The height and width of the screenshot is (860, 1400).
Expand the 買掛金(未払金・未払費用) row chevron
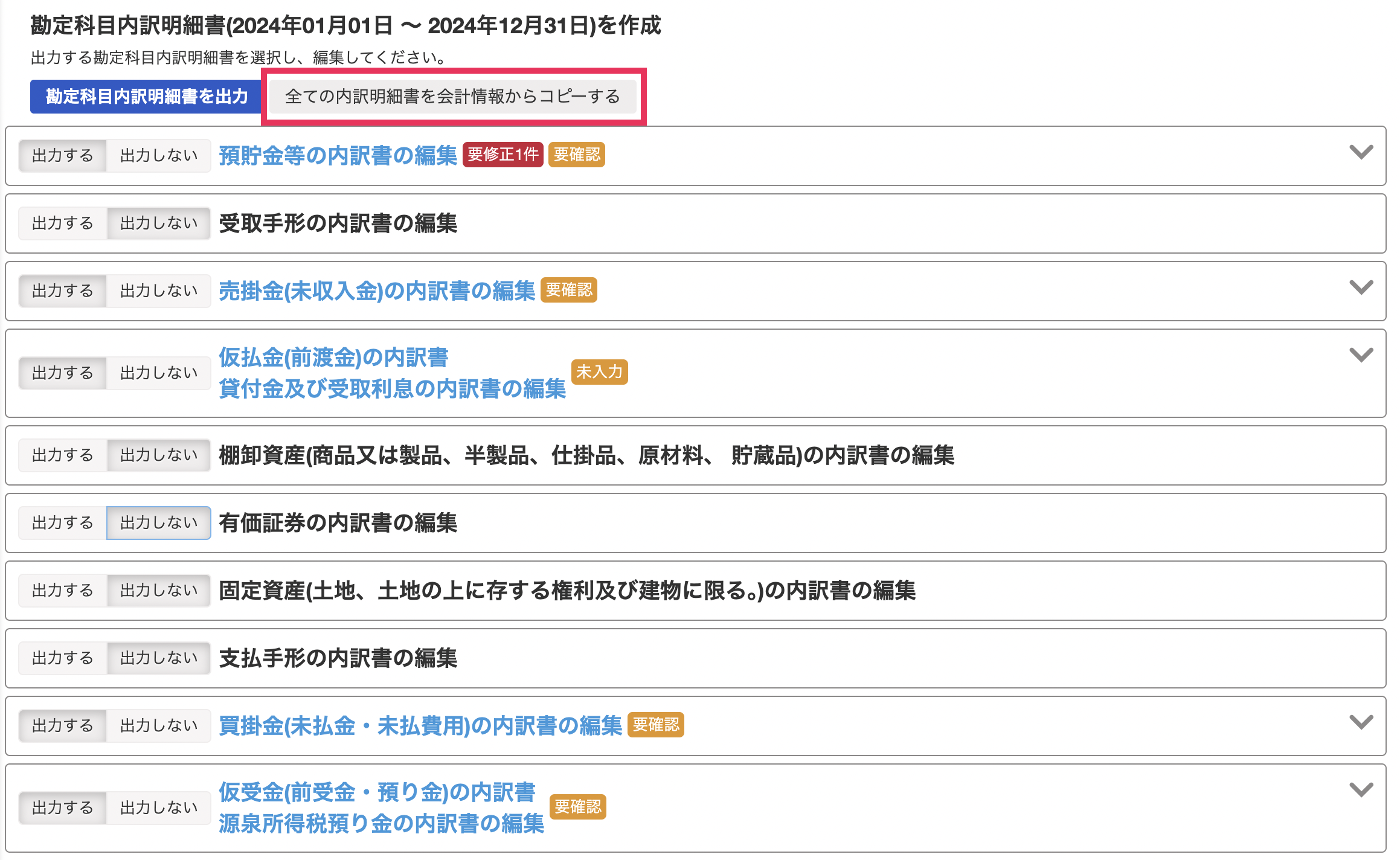pyautogui.click(x=1361, y=722)
